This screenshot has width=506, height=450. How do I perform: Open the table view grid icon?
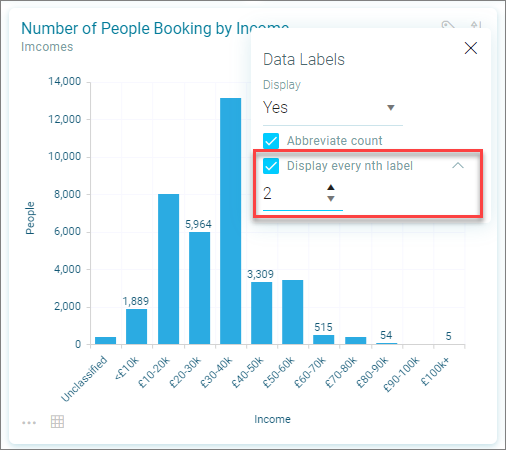point(57,422)
